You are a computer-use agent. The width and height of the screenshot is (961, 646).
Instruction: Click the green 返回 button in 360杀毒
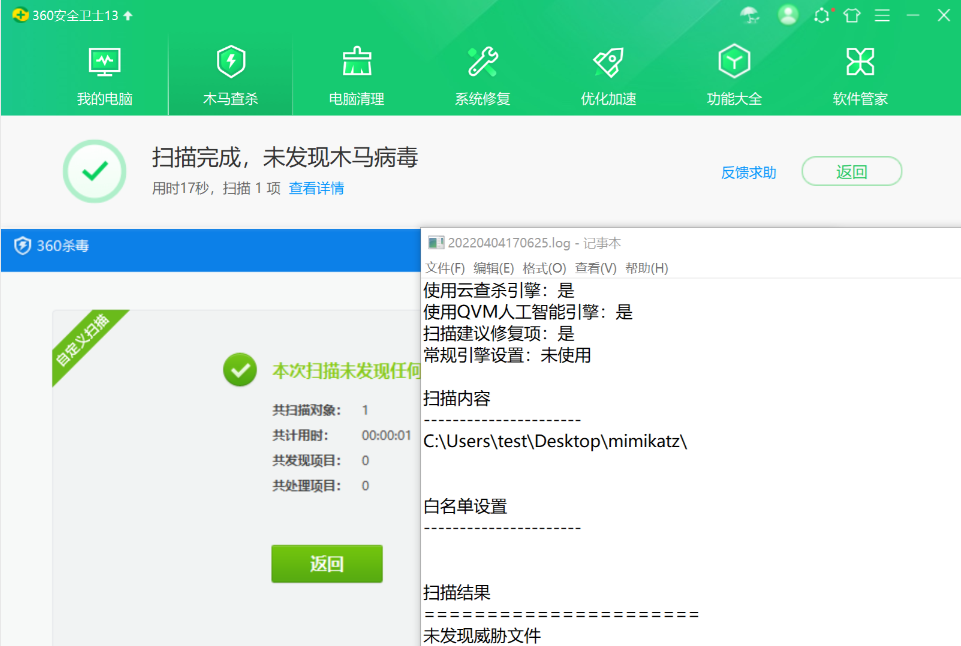pyautogui.click(x=327, y=563)
